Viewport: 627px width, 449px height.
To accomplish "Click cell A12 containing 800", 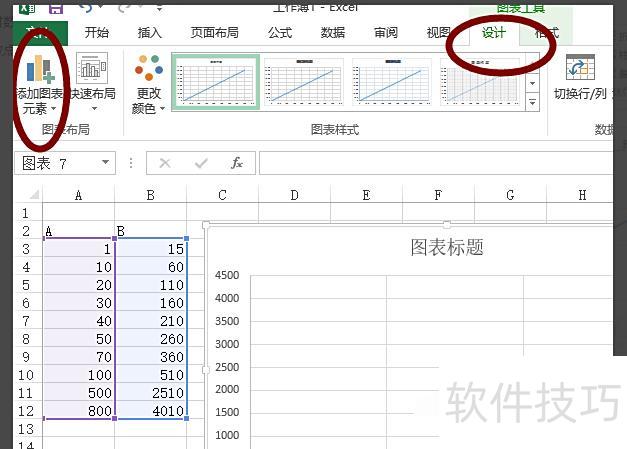I will [x=78, y=411].
